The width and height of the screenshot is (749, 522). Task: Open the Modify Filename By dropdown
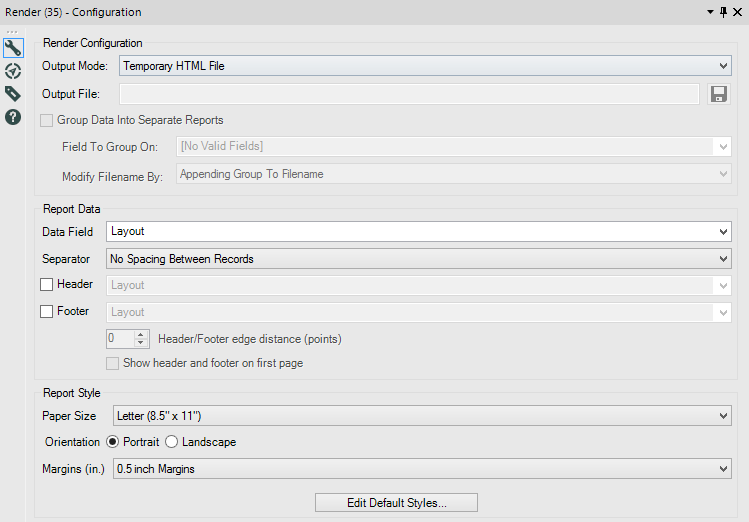[x=454, y=174]
